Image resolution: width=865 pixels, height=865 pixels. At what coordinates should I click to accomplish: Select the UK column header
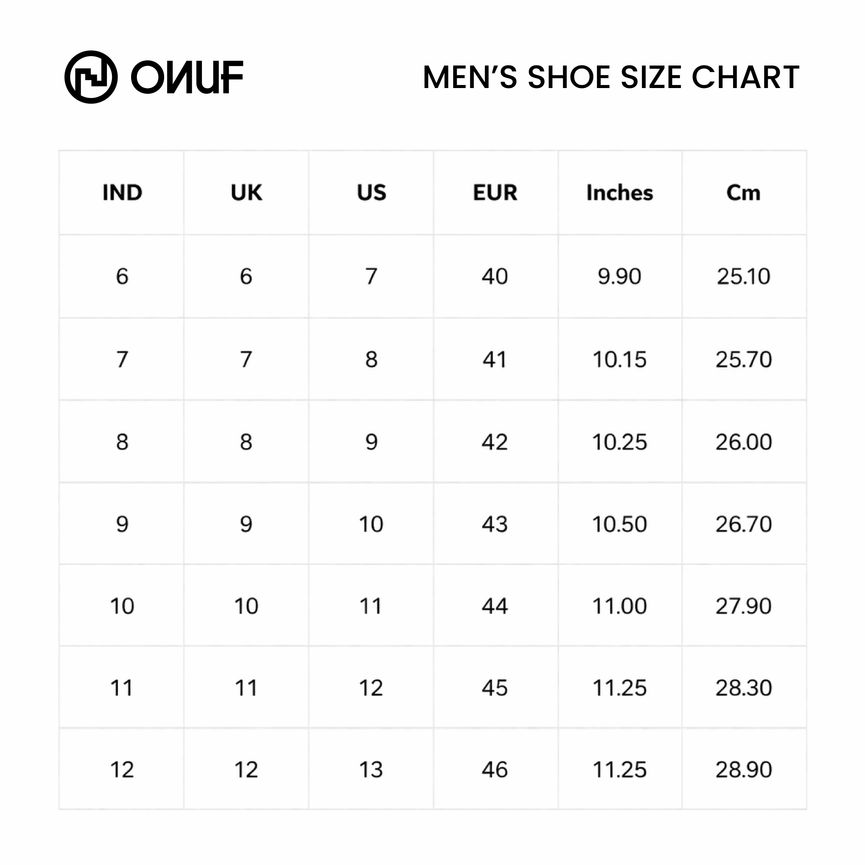(x=246, y=193)
